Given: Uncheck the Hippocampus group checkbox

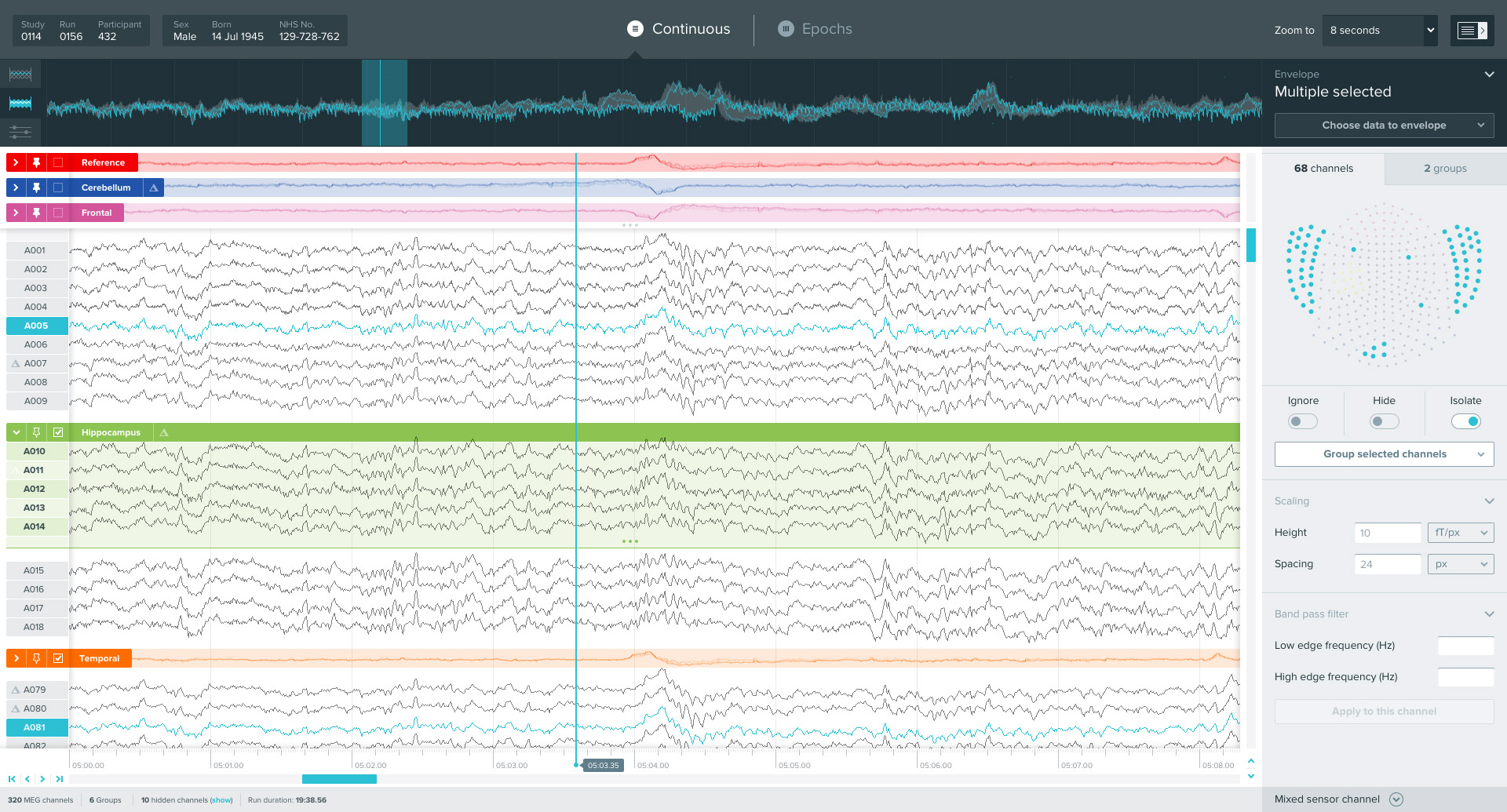Looking at the screenshot, I should [x=58, y=432].
